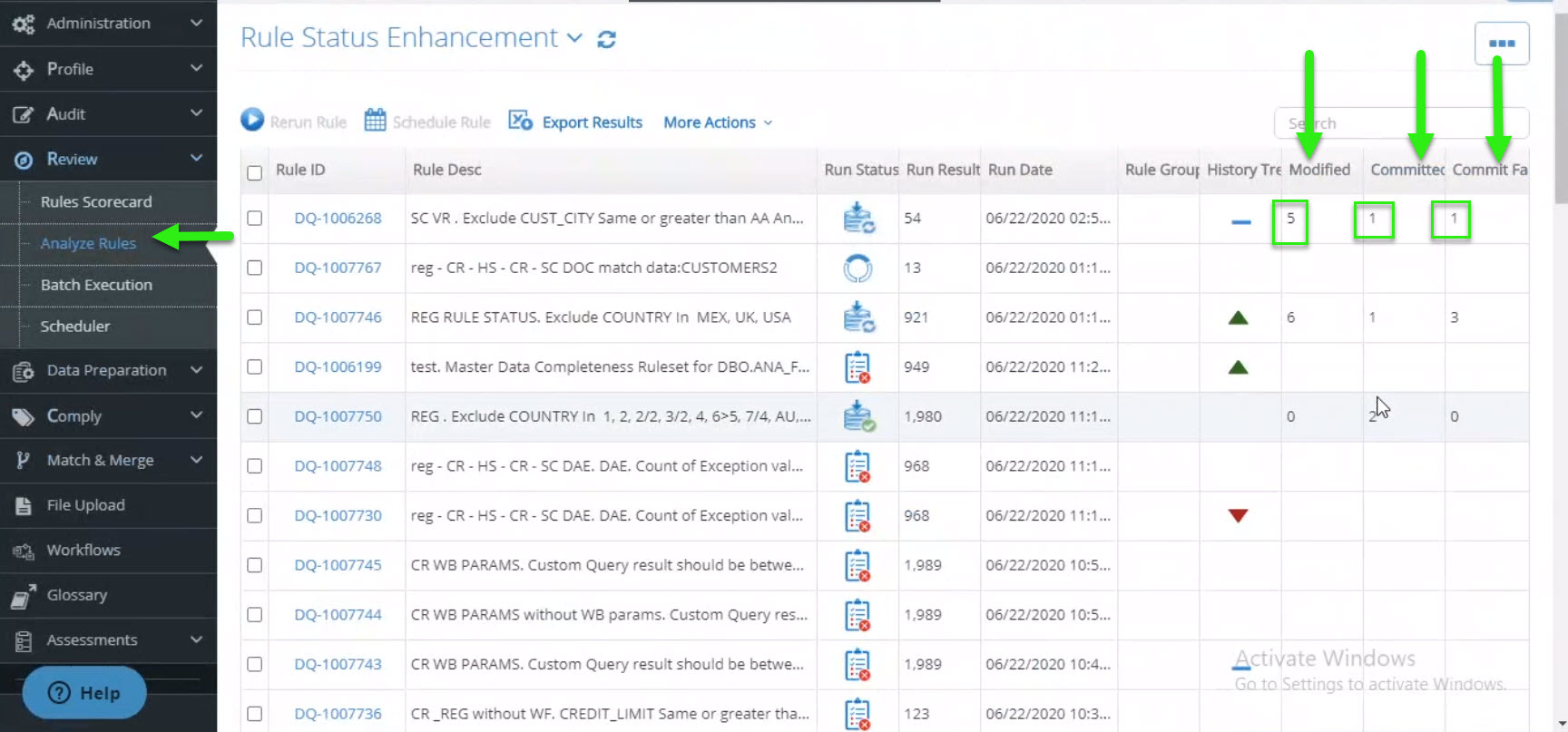Click the Export Results icon
This screenshot has height=732, width=1568.
pos(520,120)
